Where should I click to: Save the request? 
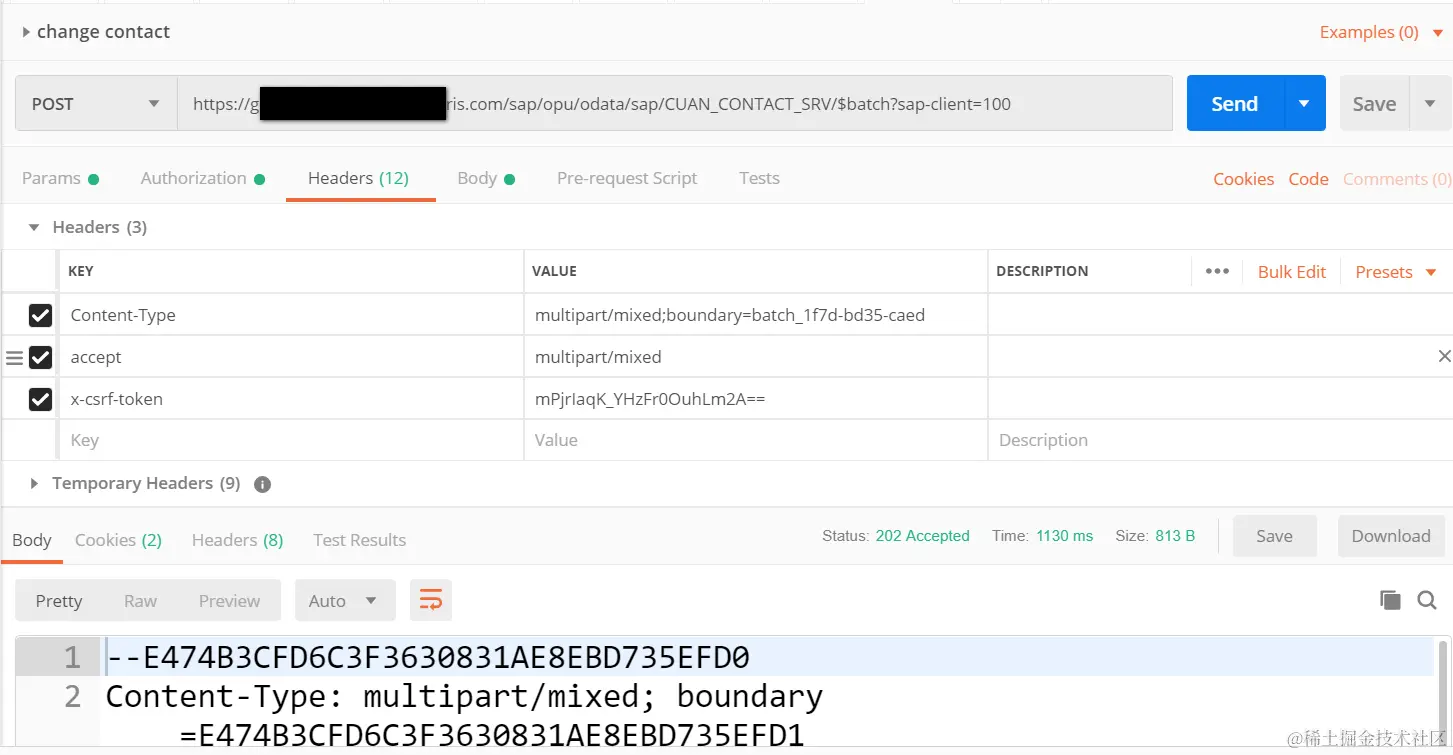(x=1374, y=104)
